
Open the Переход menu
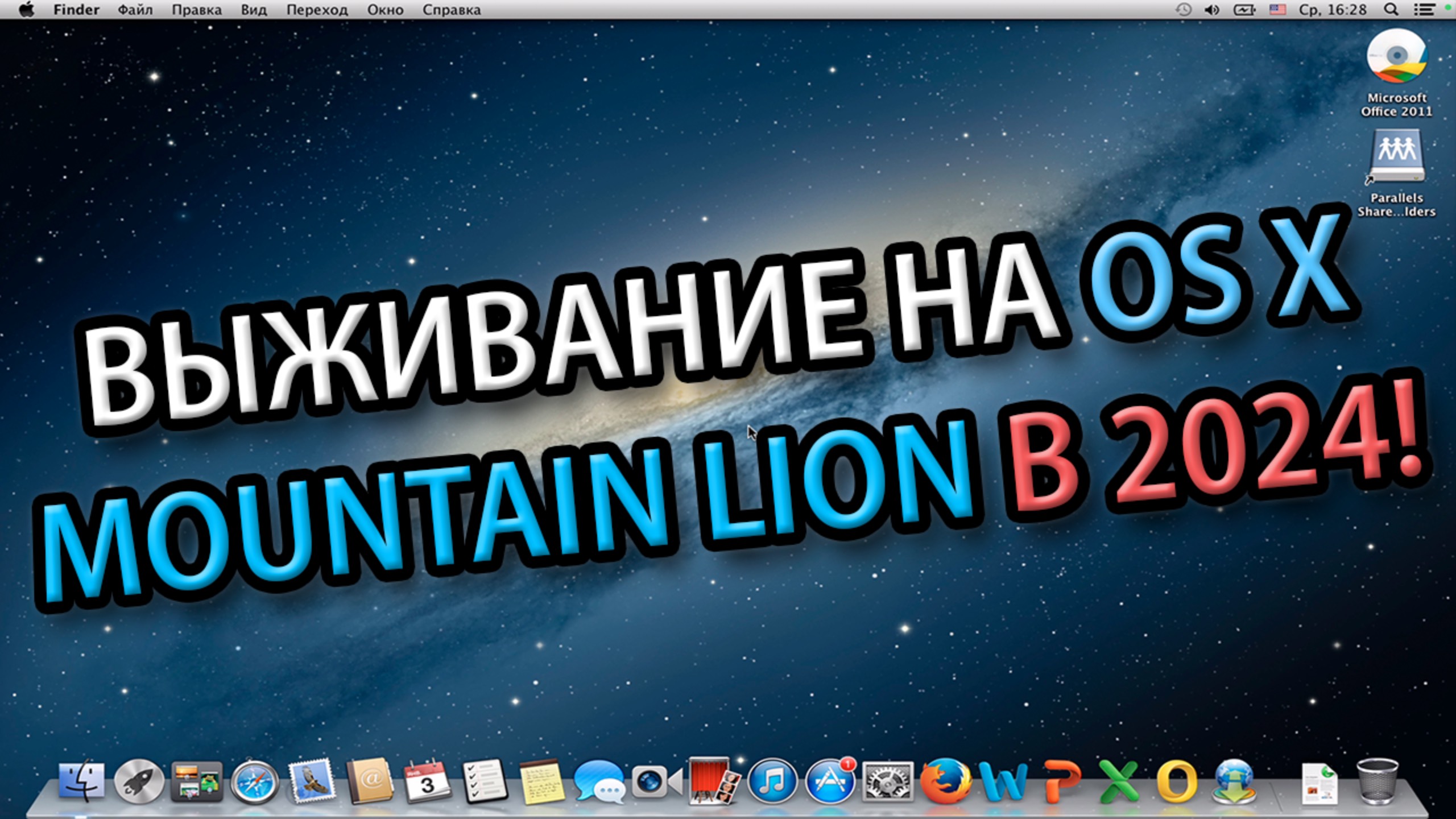click(316, 9)
